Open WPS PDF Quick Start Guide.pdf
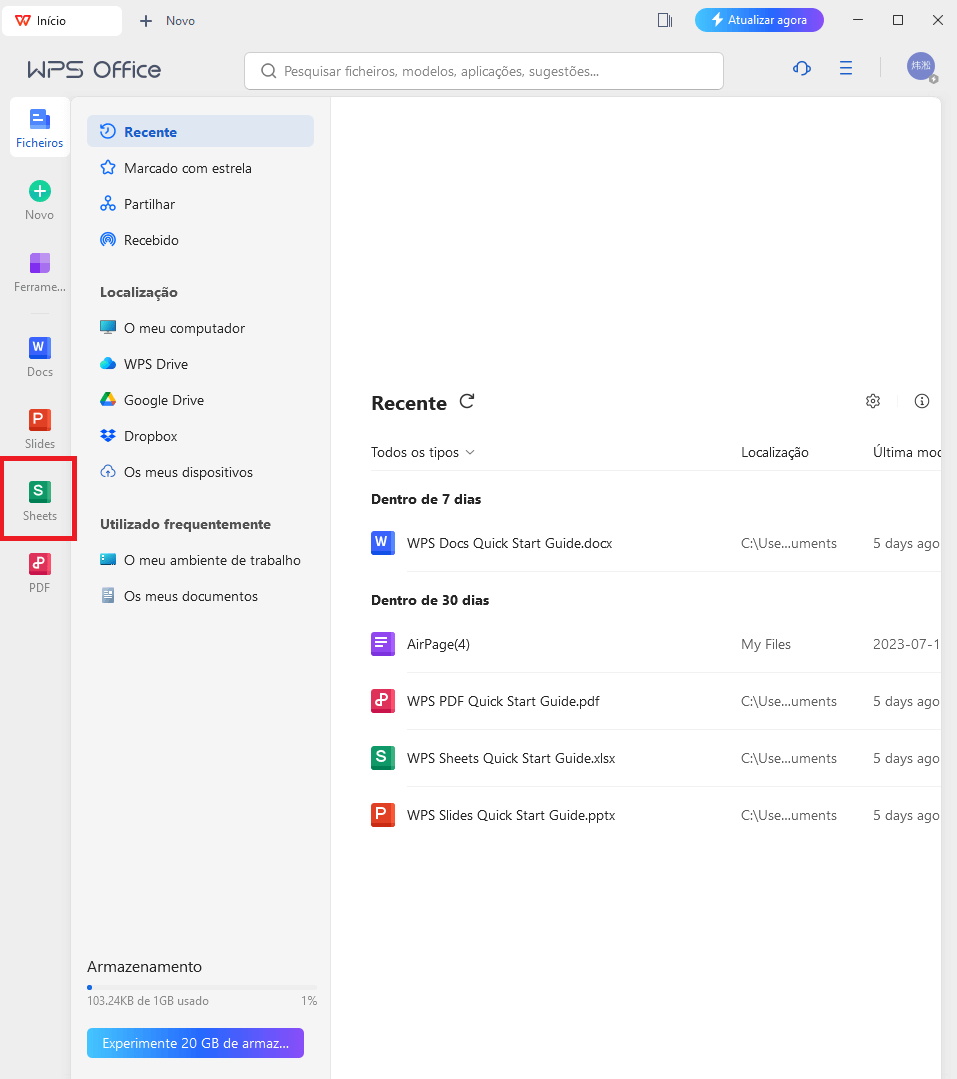957x1079 pixels. (x=503, y=701)
